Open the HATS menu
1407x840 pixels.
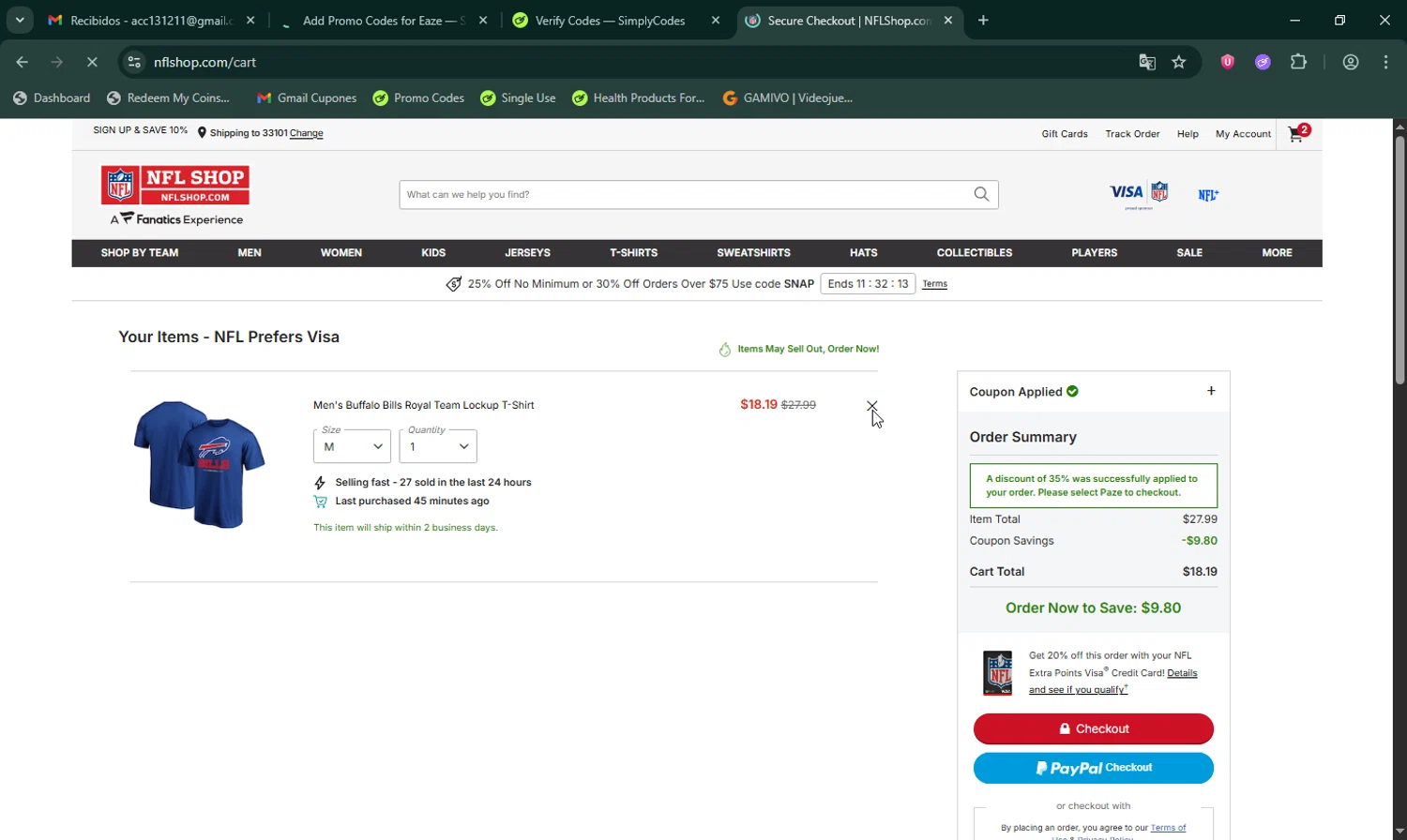pyautogui.click(x=864, y=253)
